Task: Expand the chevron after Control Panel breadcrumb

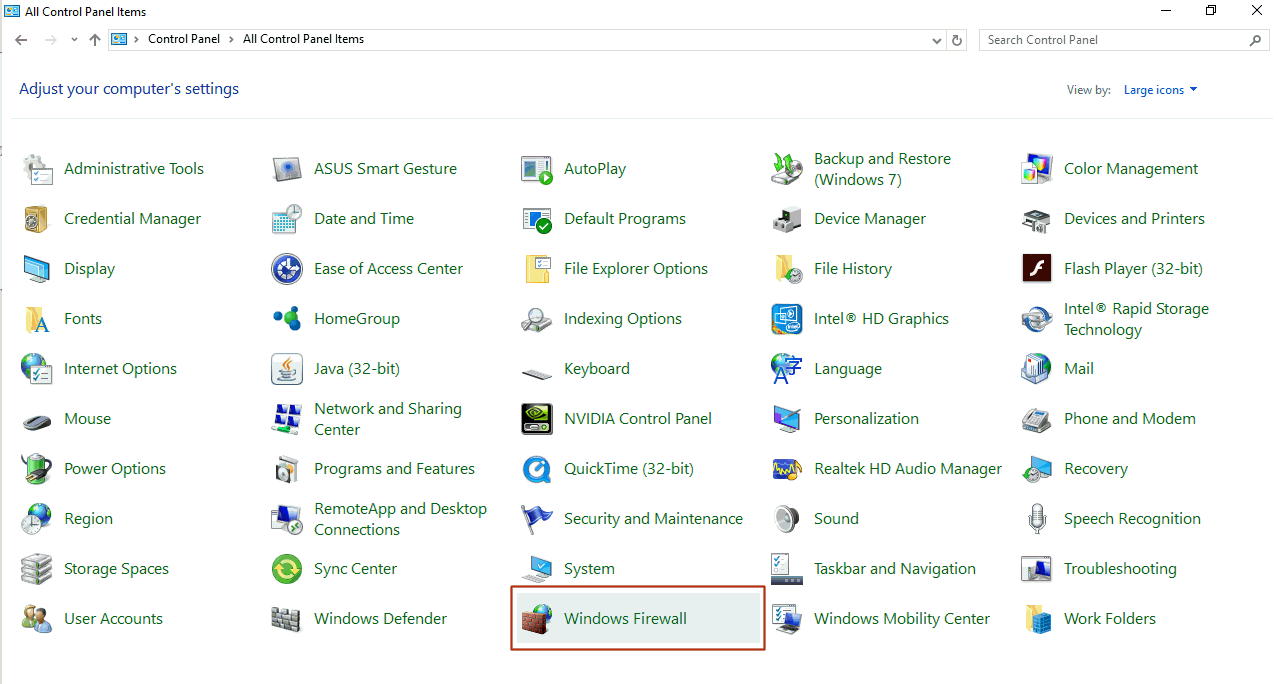Action: (x=232, y=39)
